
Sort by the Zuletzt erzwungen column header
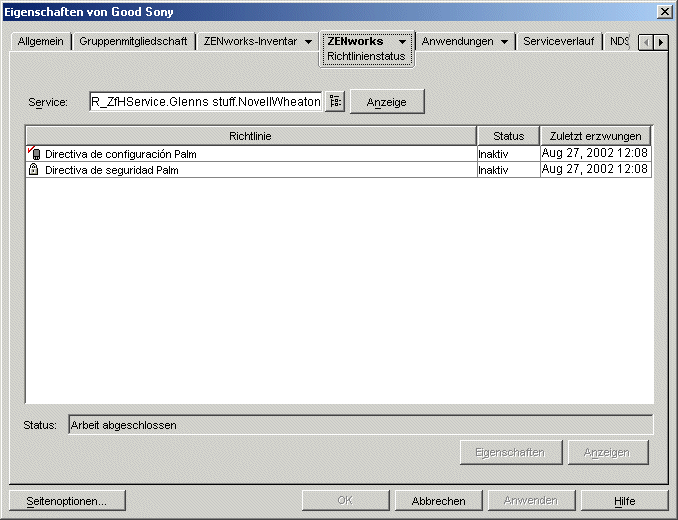[595, 136]
